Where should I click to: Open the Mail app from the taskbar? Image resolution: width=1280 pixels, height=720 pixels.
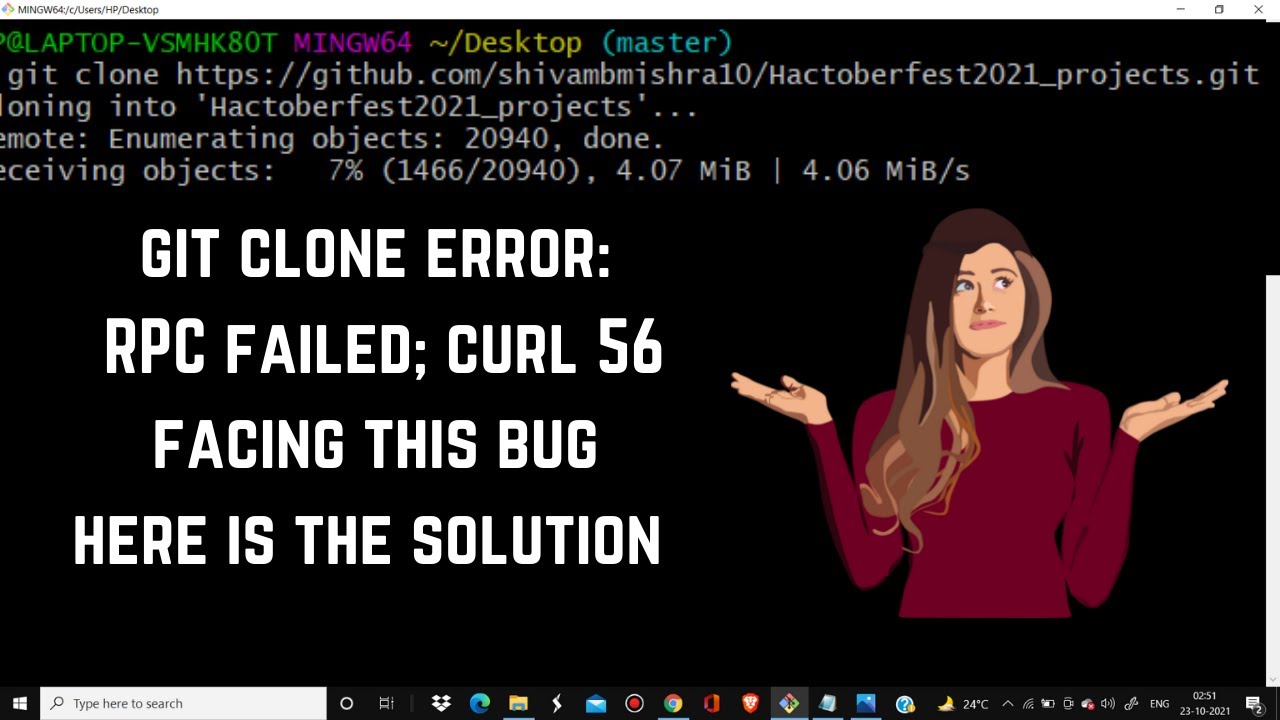click(596, 703)
